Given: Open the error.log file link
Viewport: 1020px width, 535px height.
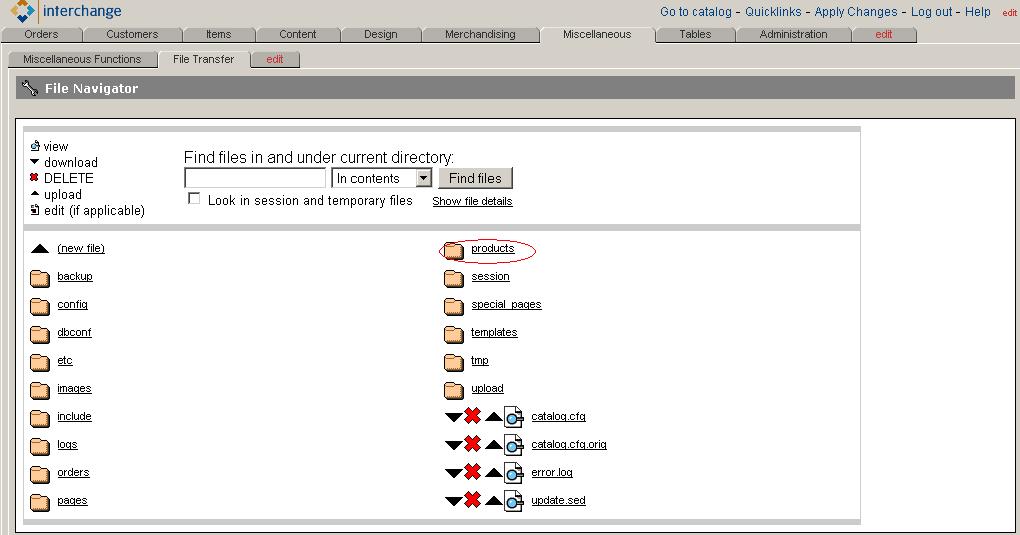Looking at the screenshot, I should (x=552, y=473).
